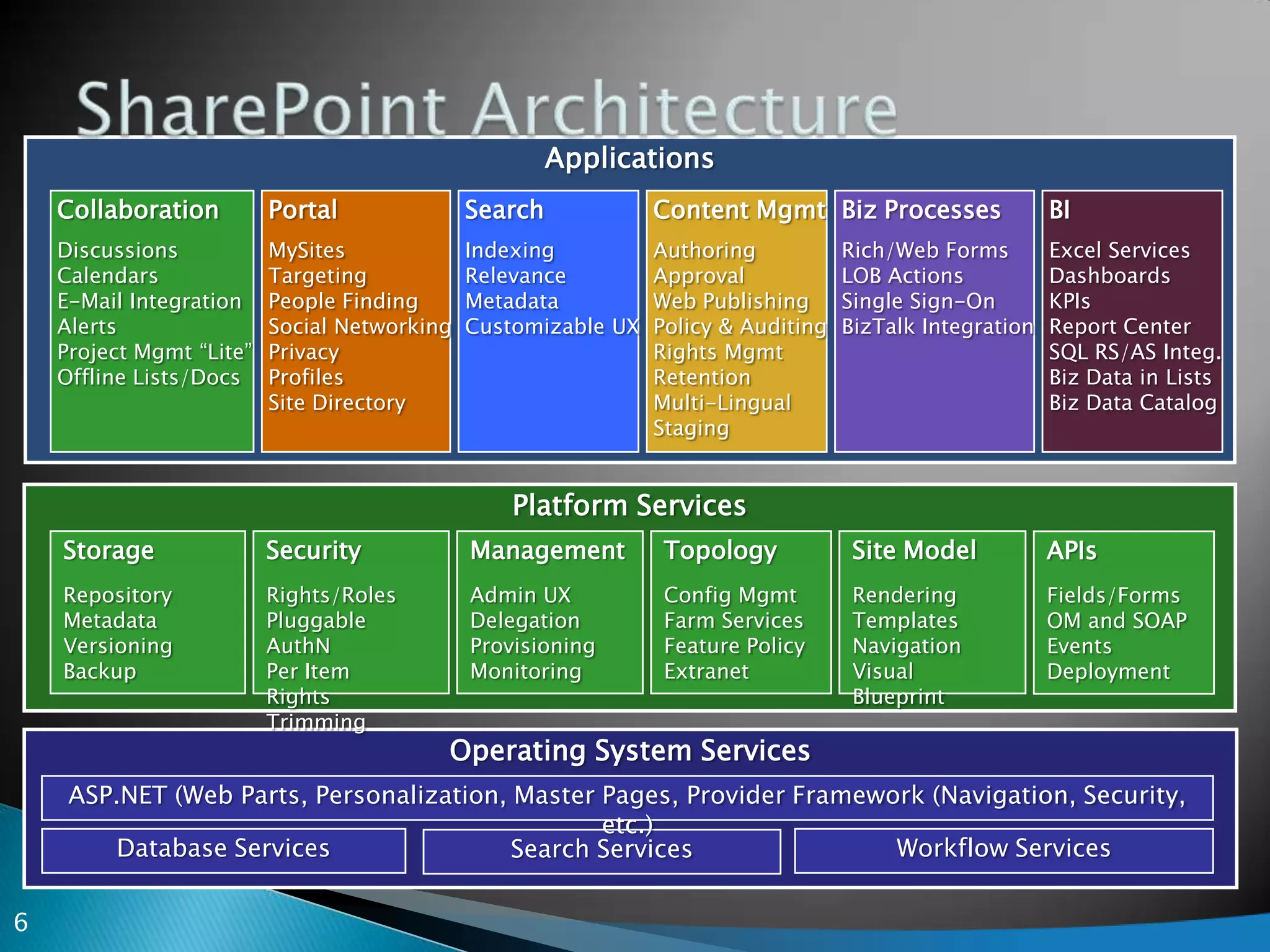Click the Management box heading
1270x952 pixels.
coord(548,550)
